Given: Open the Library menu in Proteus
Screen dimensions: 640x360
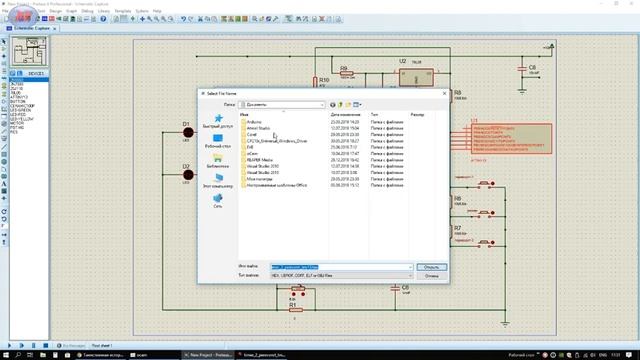Looking at the screenshot, I should (x=104, y=11).
